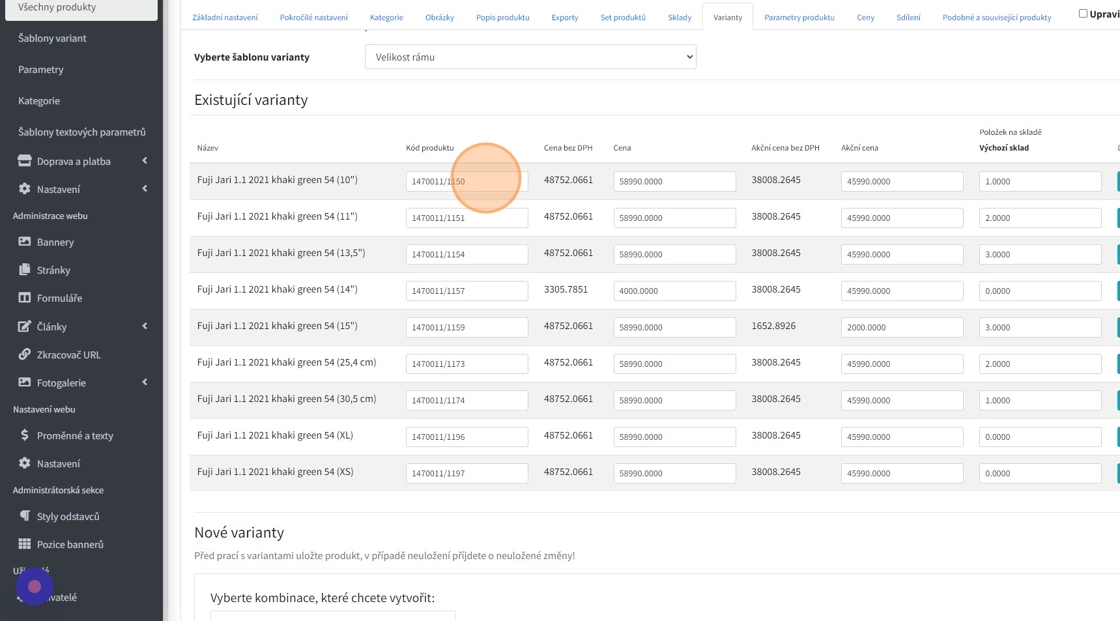Click the Stránky pages icon
Image resolution: width=1120 pixels, height=621 pixels.
coord(25,270)
